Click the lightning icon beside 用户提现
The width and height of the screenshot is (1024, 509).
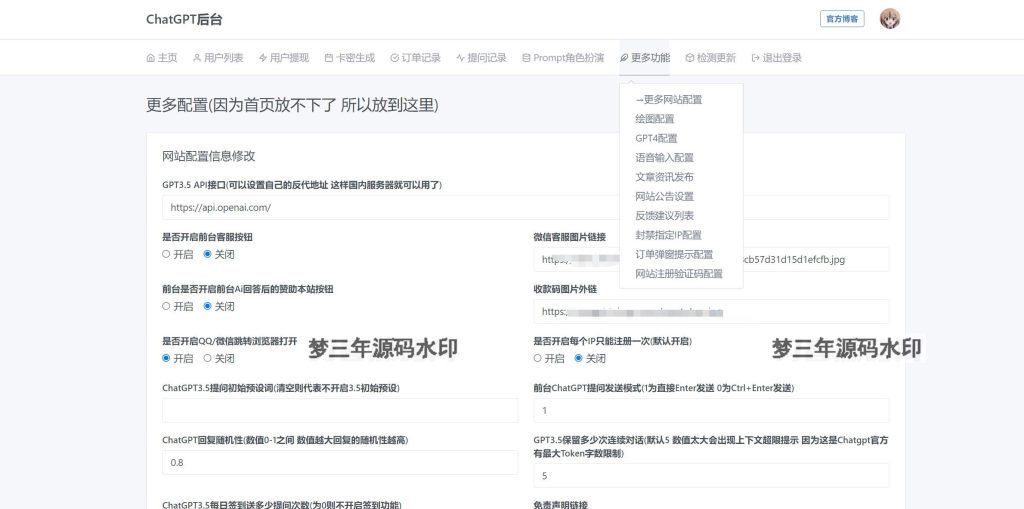[263, 58]
